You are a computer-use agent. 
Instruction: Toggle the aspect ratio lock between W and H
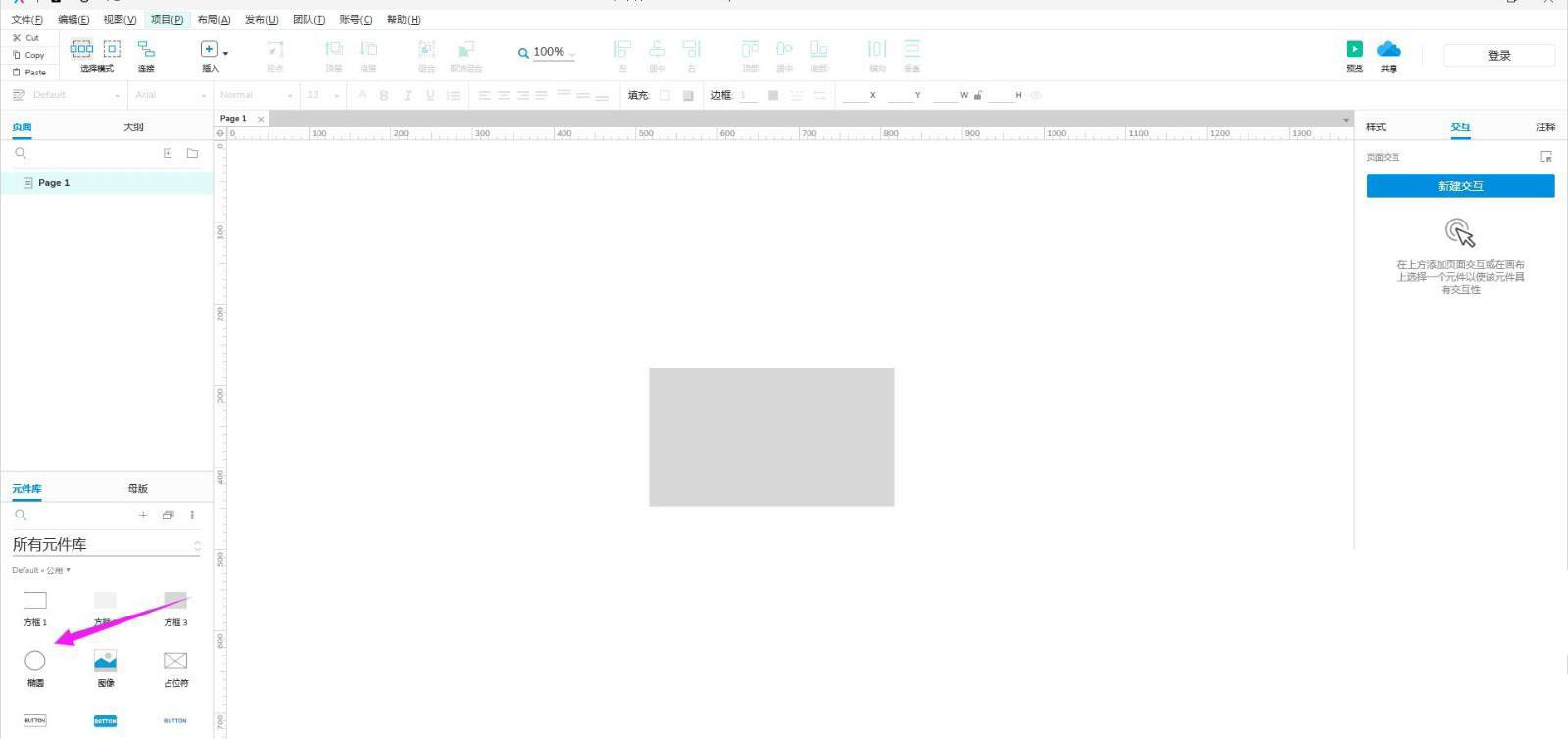point(978,95)
